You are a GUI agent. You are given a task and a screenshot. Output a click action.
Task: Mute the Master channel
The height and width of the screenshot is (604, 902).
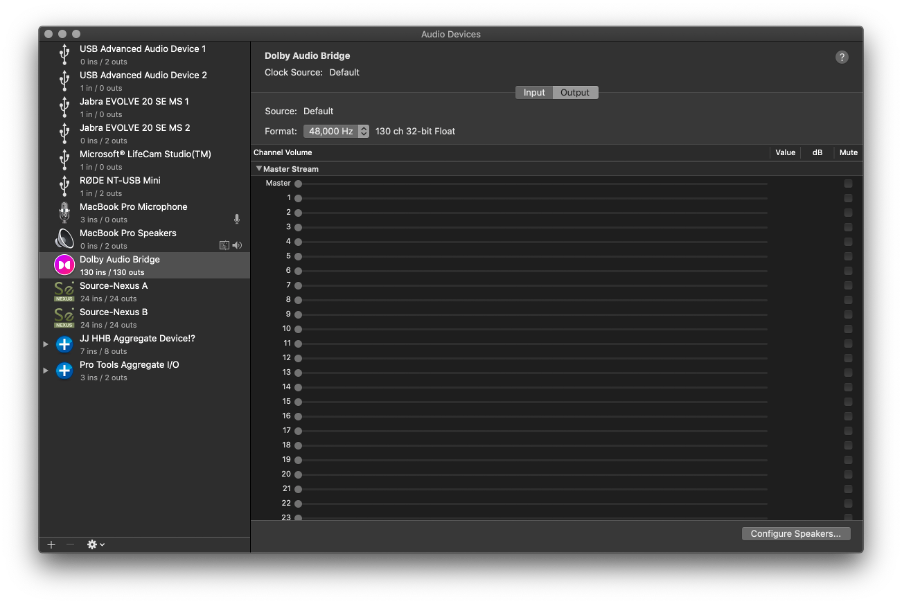(848, 184)
